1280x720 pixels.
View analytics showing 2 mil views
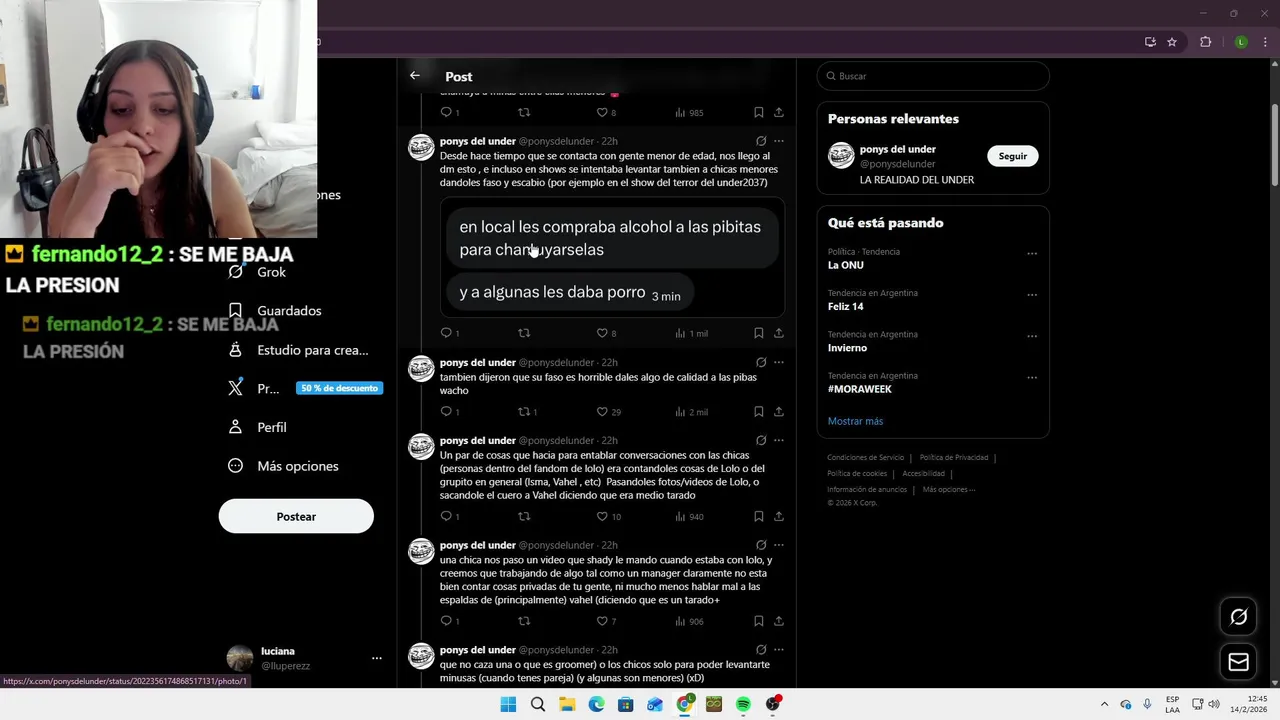click(691, 412)
